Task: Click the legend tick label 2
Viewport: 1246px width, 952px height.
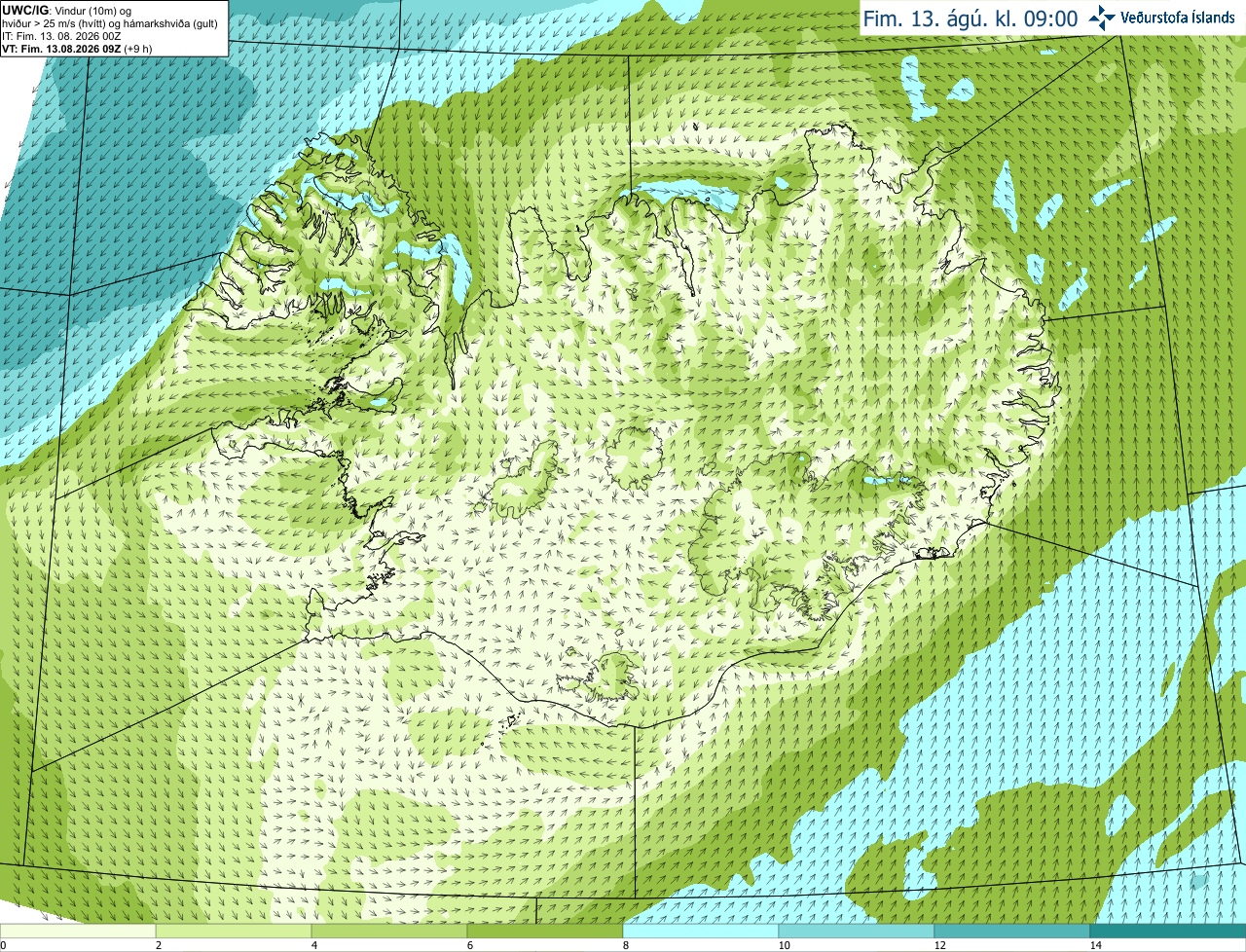Action: (159, 945)
